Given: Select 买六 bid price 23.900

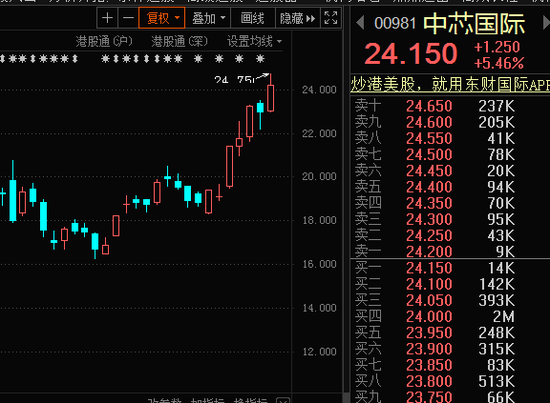Looking at the screenshot, I should 429,349.
